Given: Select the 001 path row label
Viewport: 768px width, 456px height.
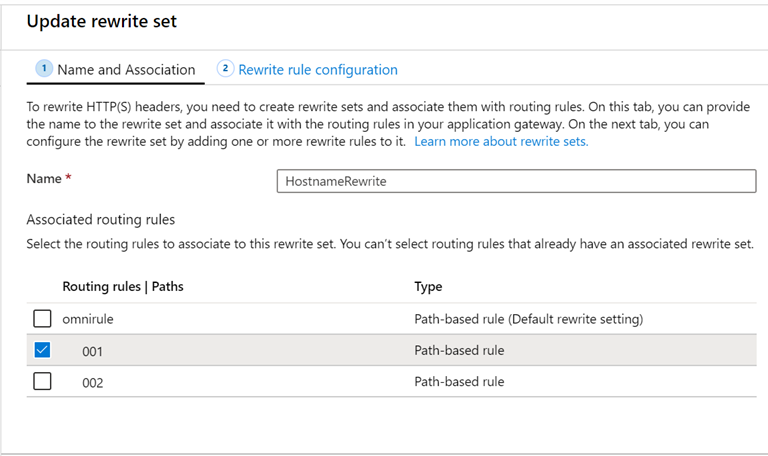Looking at the screenshot, I should click(92, 351).
